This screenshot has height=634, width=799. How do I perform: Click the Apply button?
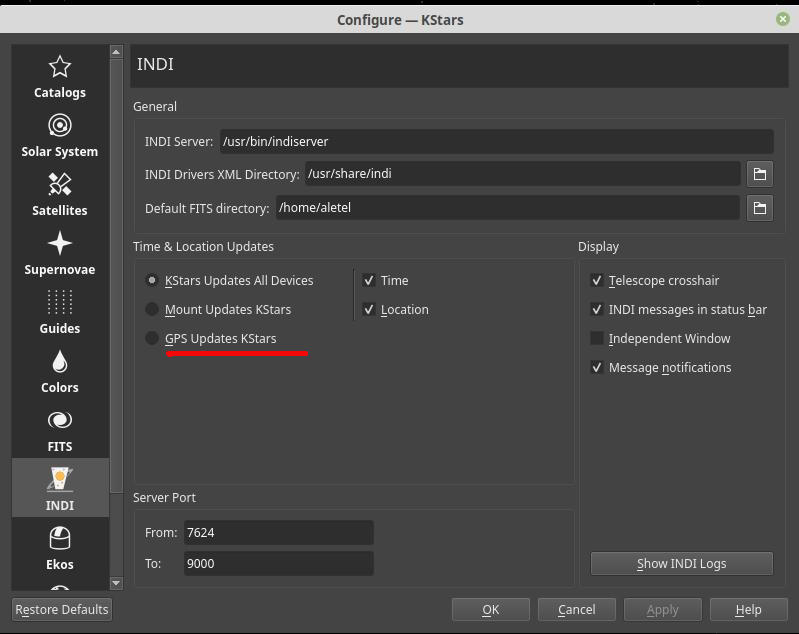click(662, 610)
